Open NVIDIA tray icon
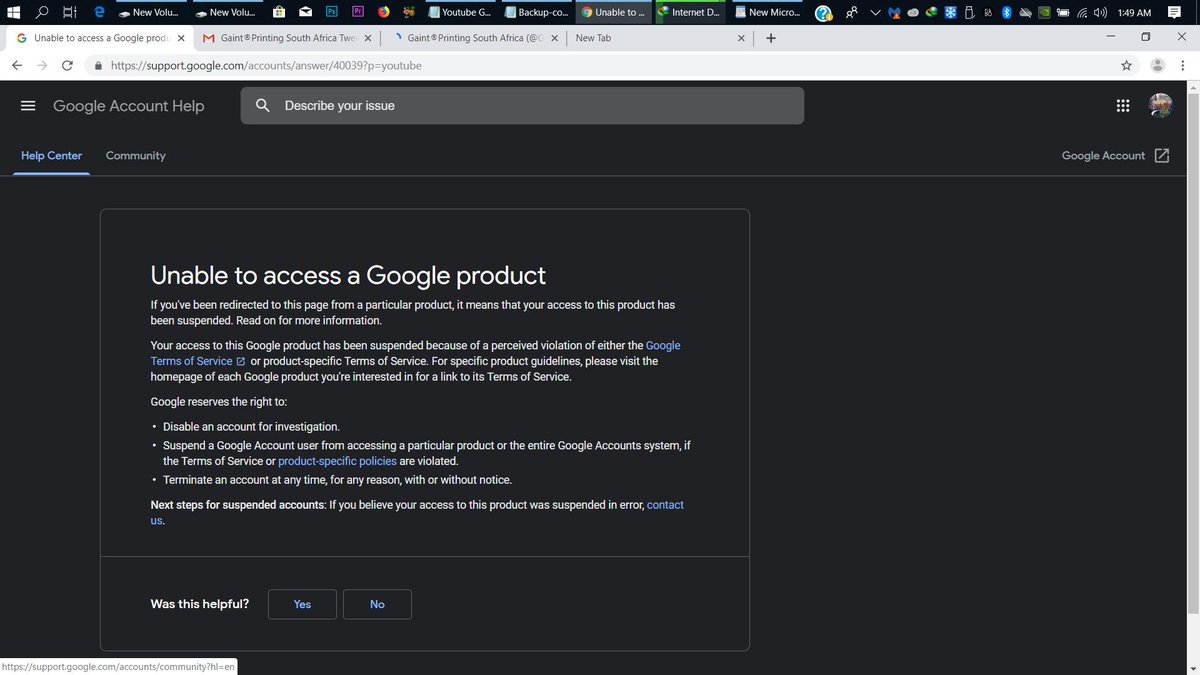This screenshot has height=675, width=1200. click(x=1044, y=12)
